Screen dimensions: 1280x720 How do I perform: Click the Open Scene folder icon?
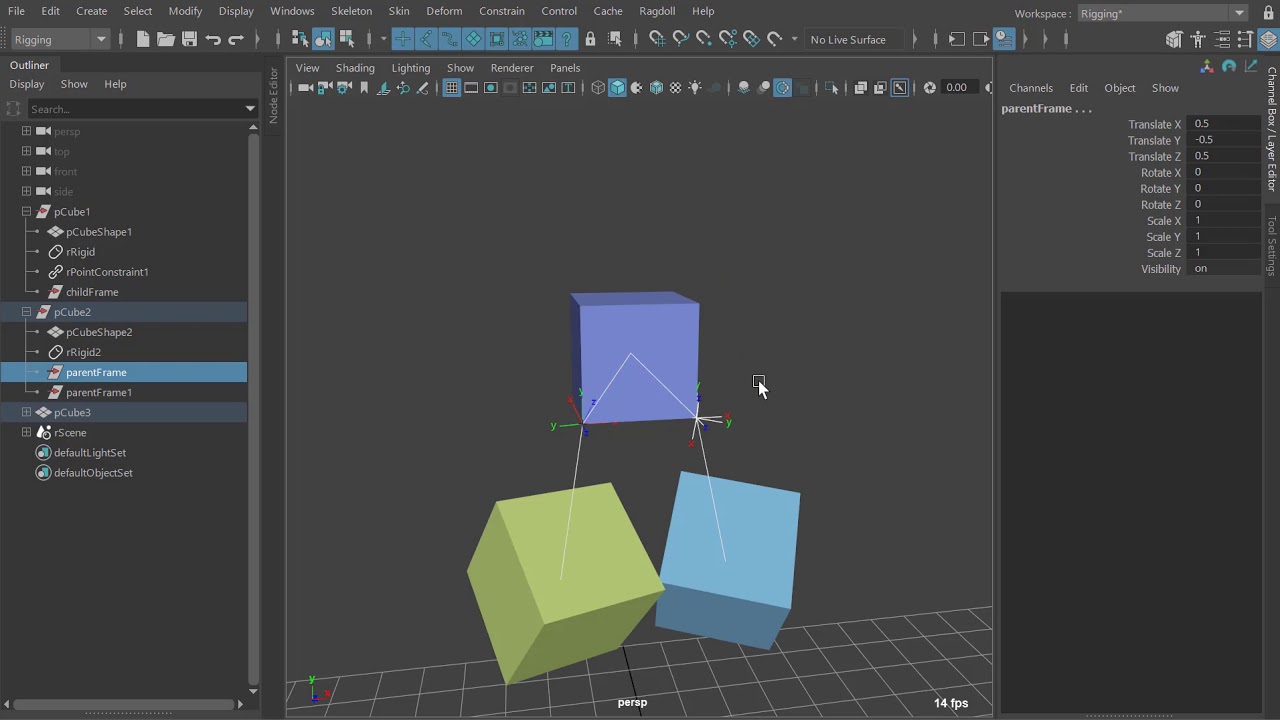coord(166,39)
